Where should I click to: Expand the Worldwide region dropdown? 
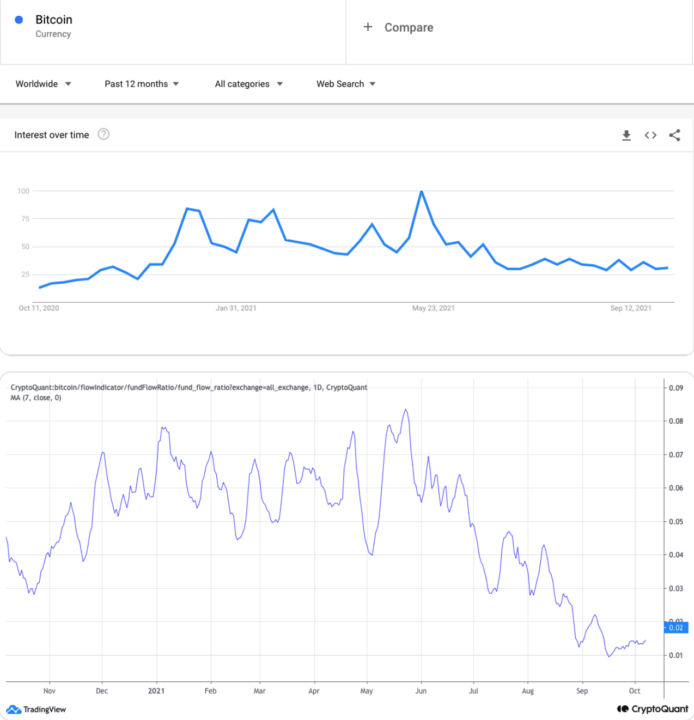(x=43, y=84)
